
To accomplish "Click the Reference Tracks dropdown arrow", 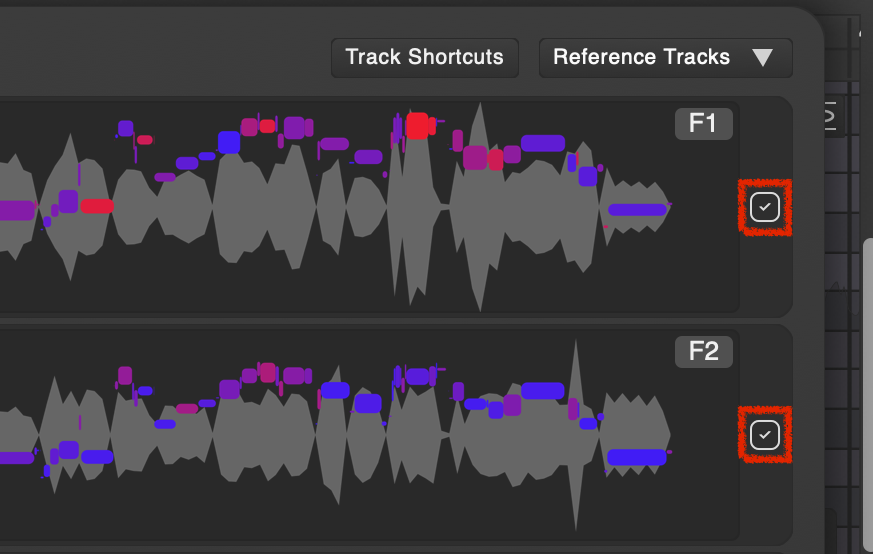I will [763, 58].
